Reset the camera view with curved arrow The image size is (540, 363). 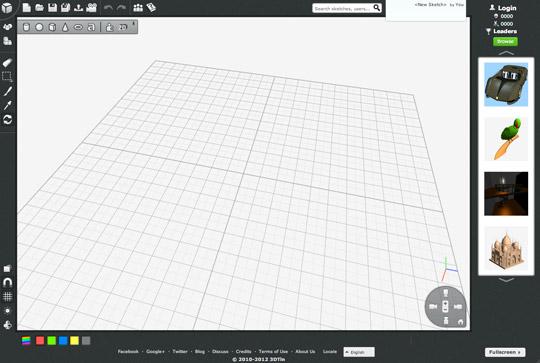[x=460, y=322]
